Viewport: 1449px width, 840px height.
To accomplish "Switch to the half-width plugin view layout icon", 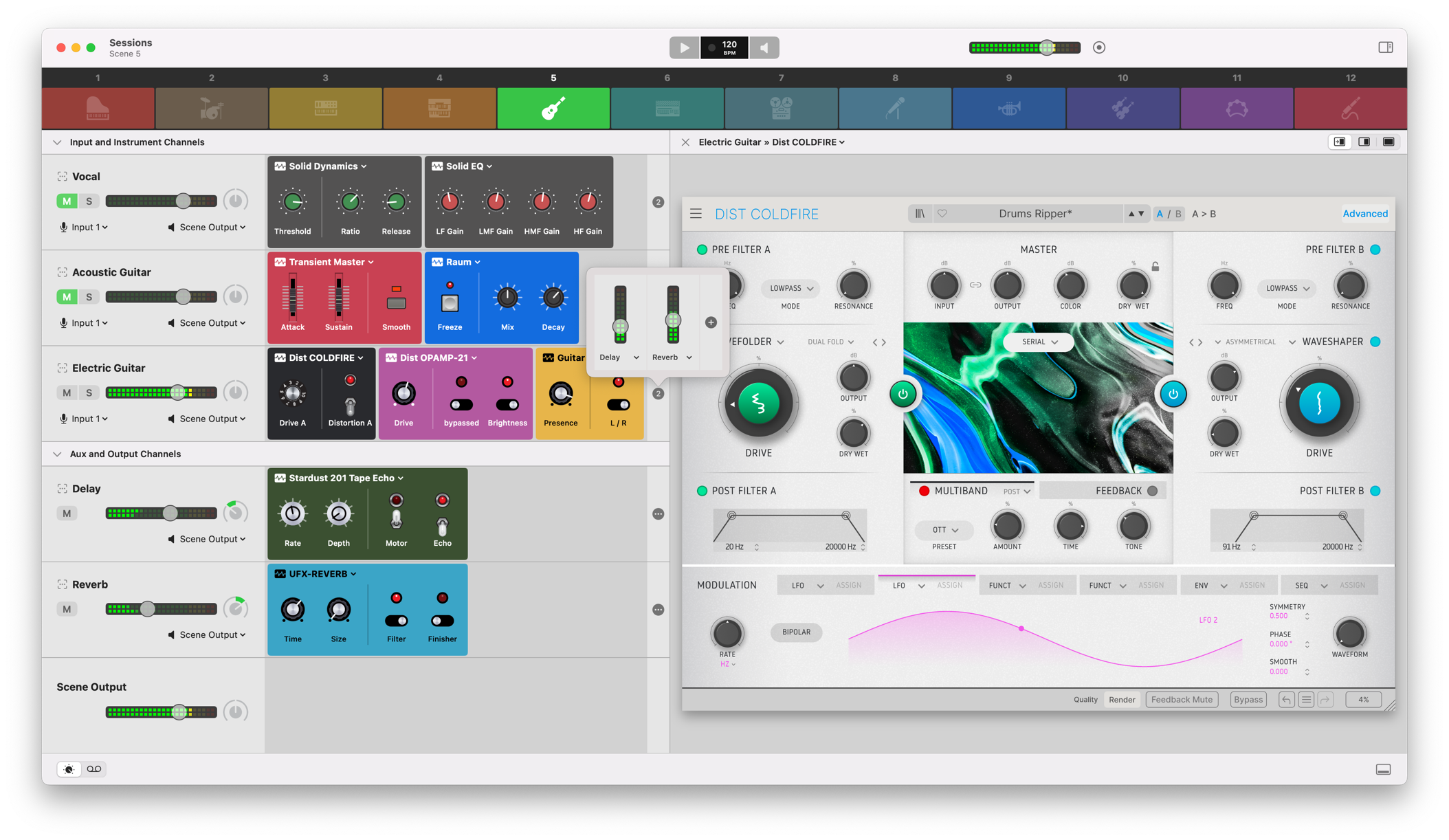I will [1364, 142].
